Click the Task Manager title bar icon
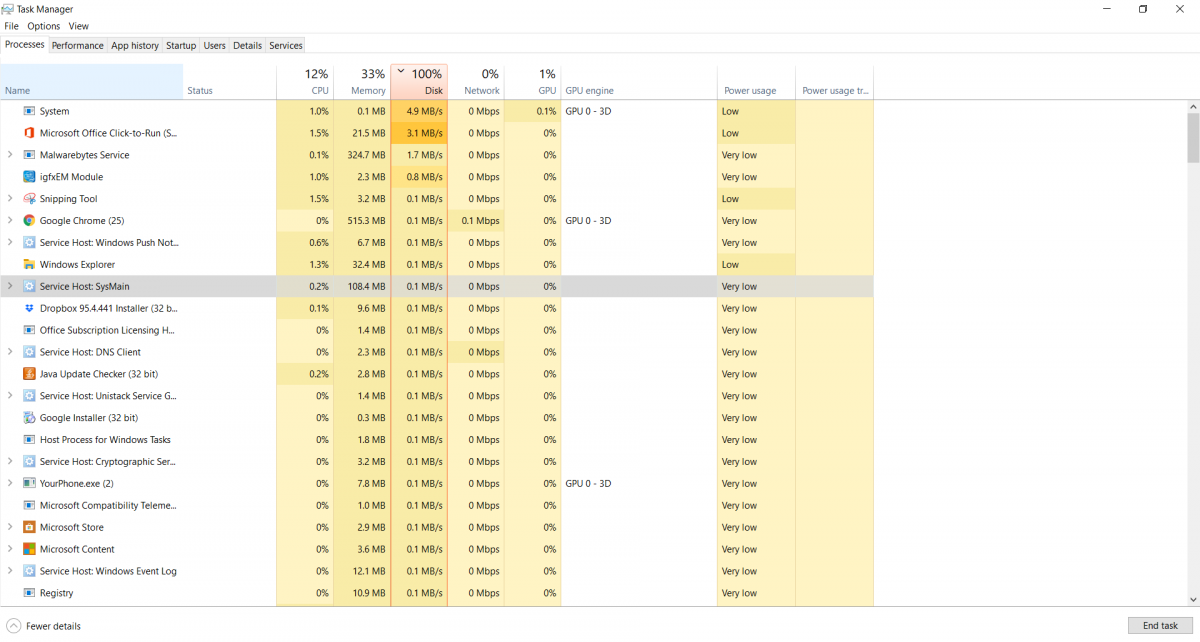The image size is (1200, 642). coord(9,9)
